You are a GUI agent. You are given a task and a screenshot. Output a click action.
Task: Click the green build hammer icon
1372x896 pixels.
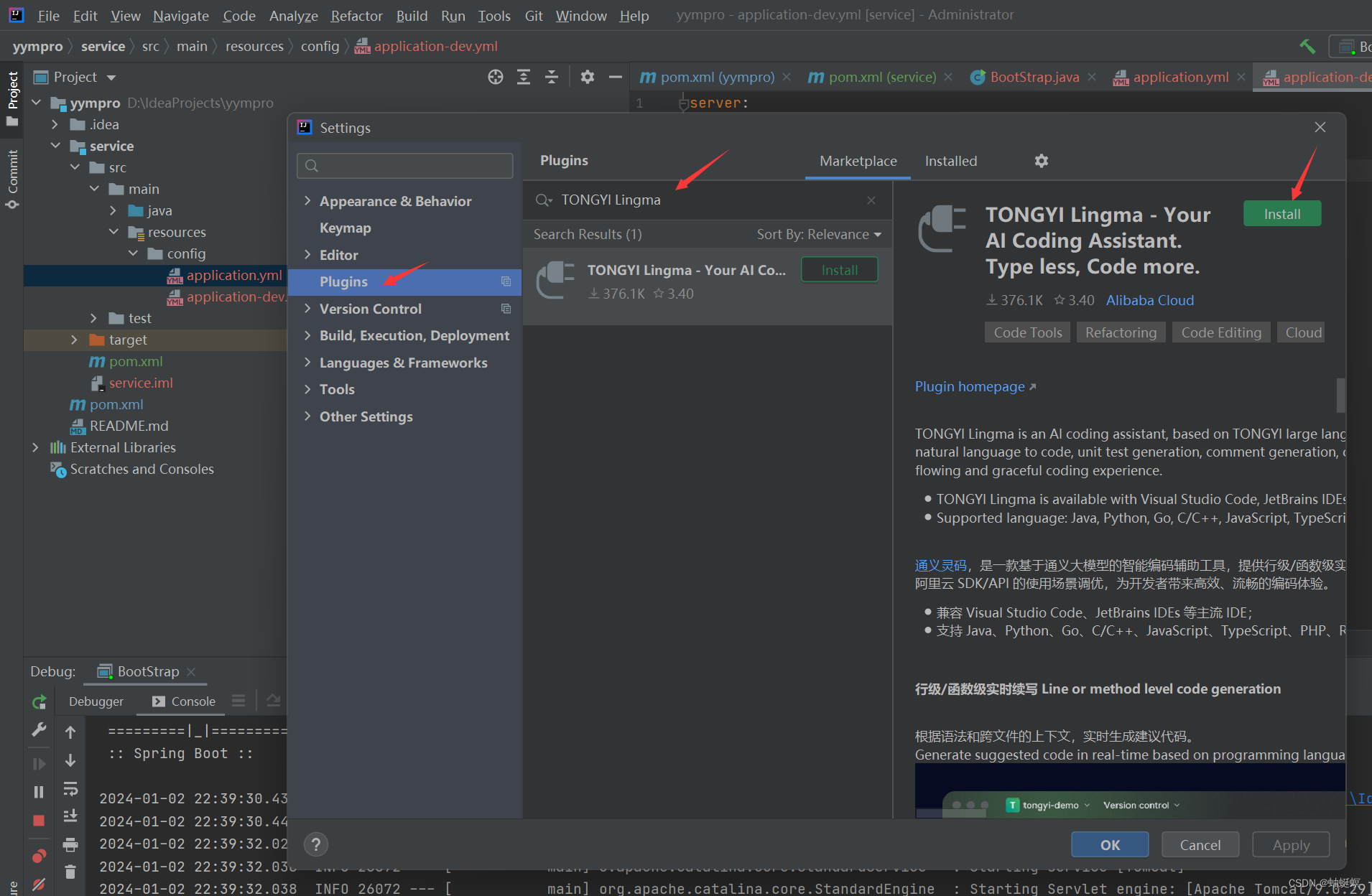[1307, 47]
